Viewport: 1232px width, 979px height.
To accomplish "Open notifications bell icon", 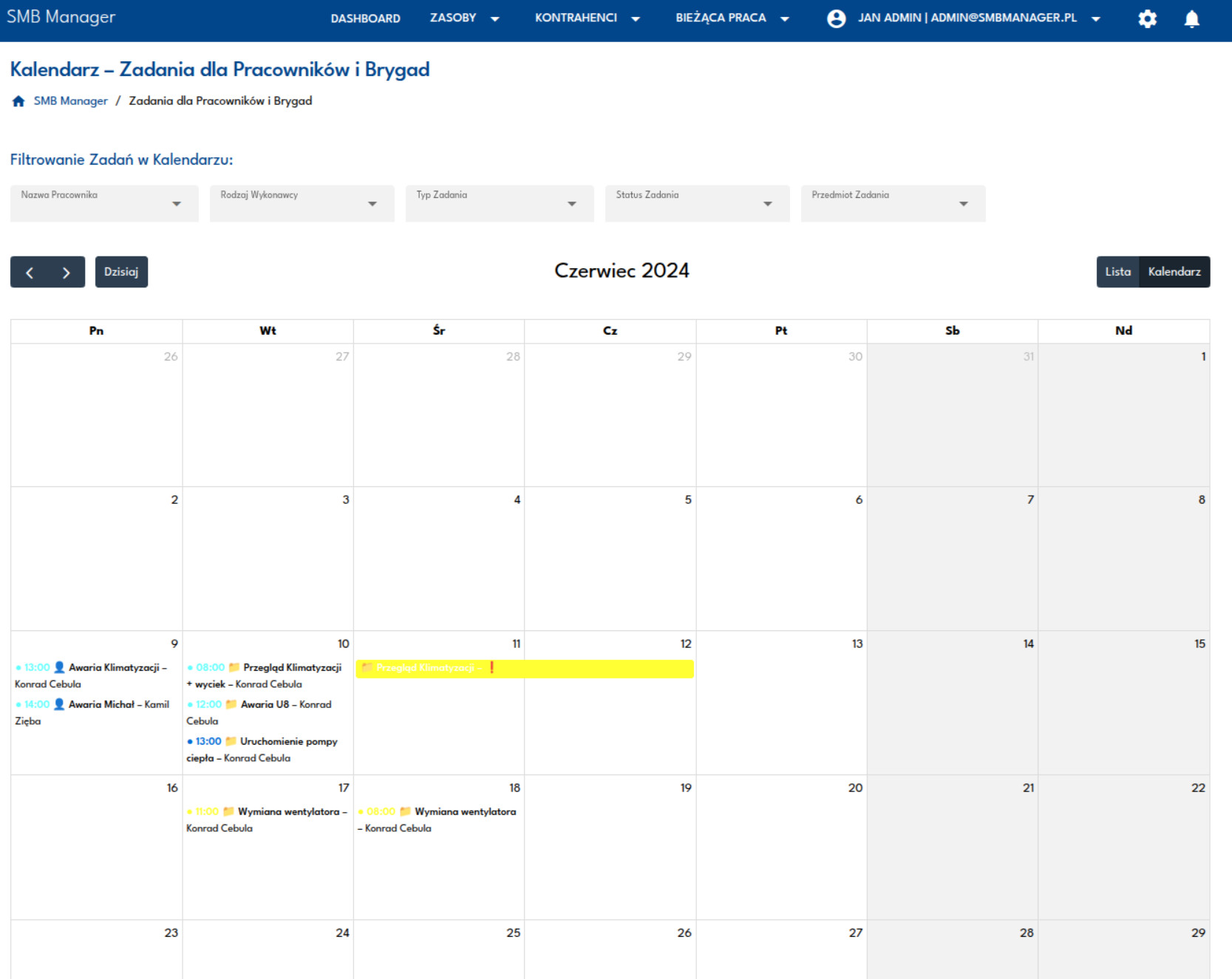I will [x=1191, y=18].
